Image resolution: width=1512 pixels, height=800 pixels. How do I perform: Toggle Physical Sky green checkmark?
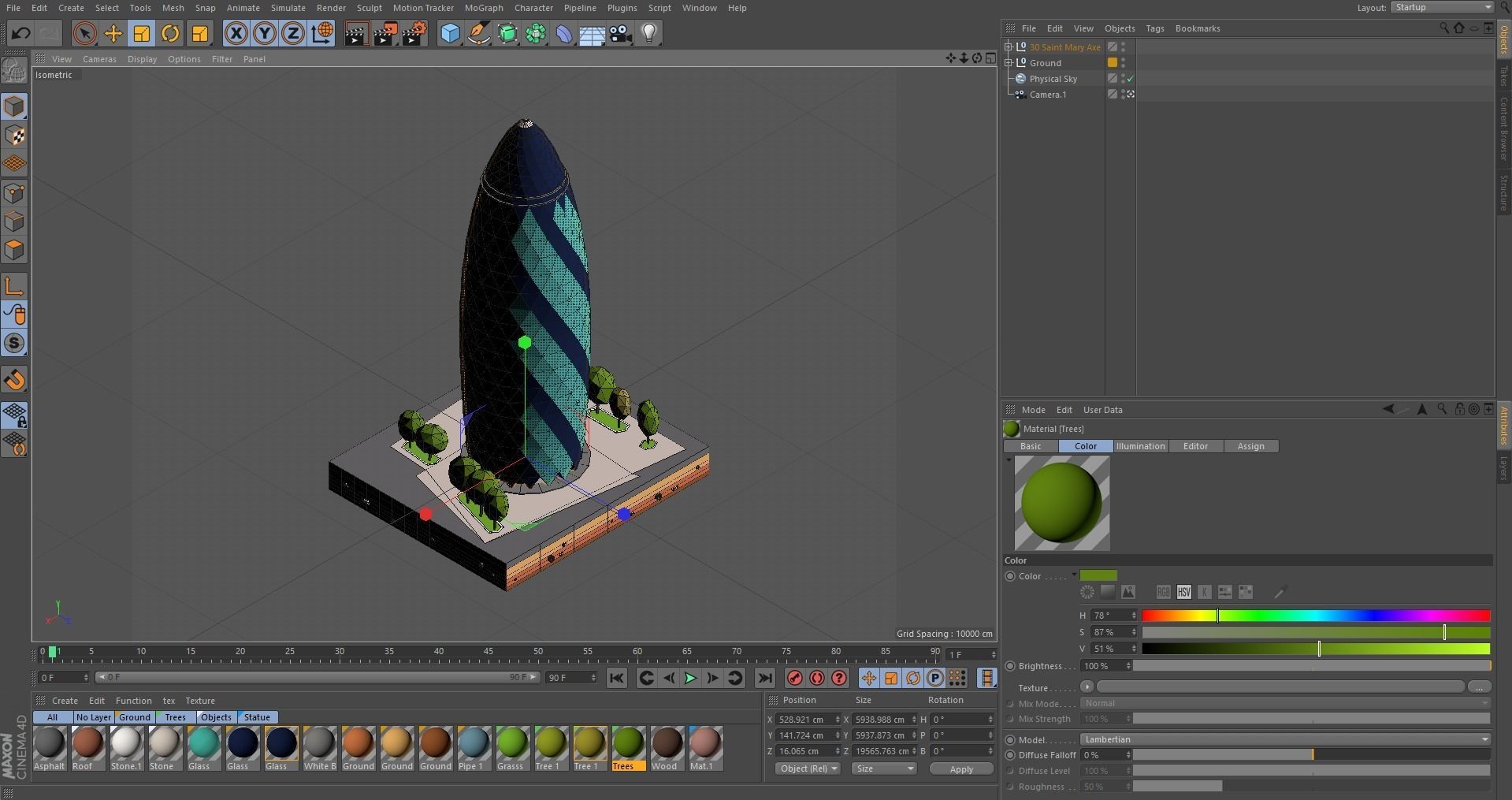pos(1130,79)
